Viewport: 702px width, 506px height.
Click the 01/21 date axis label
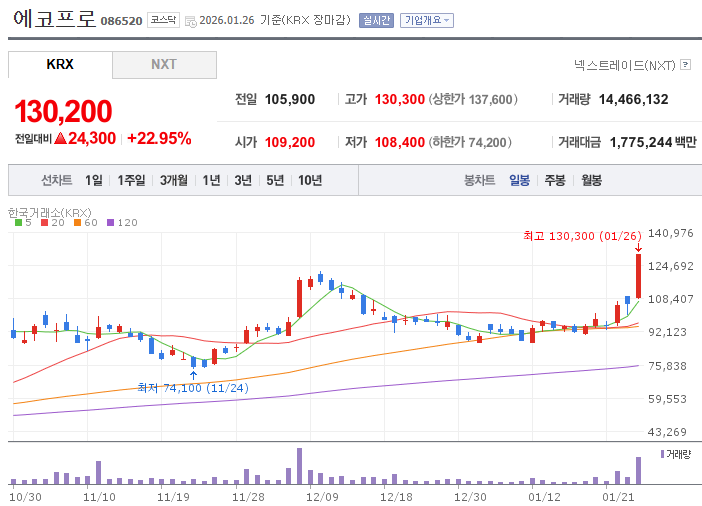618,497
